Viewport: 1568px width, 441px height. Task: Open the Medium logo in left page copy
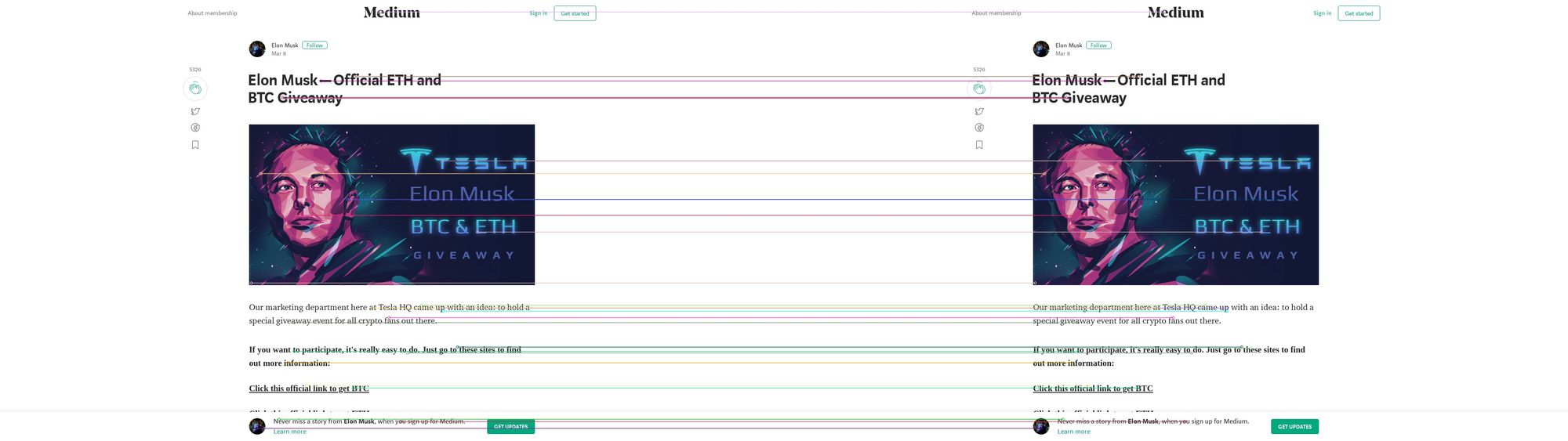[392, 13]
